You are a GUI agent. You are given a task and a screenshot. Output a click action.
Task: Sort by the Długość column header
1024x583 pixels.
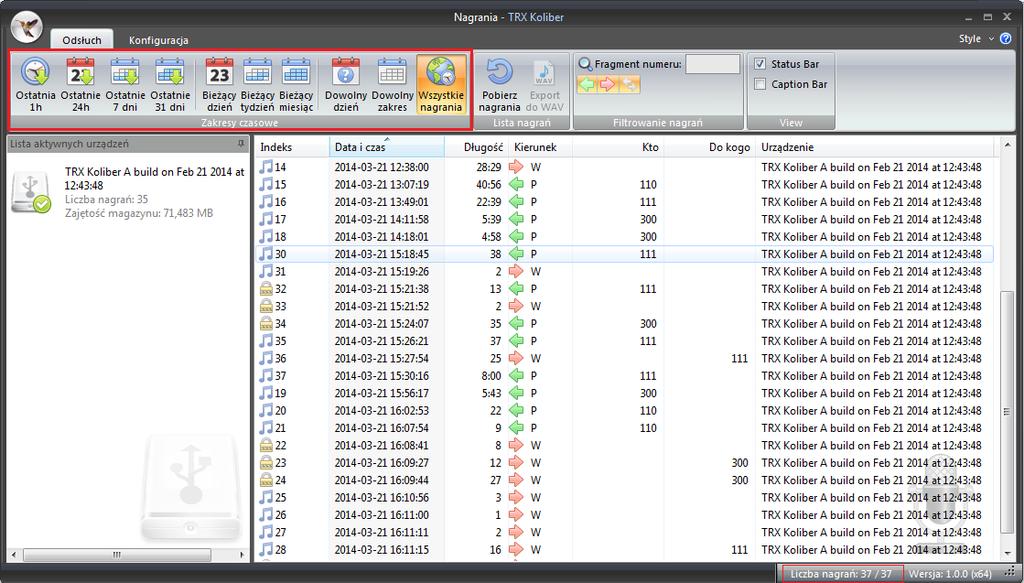[x=476, y=147]
